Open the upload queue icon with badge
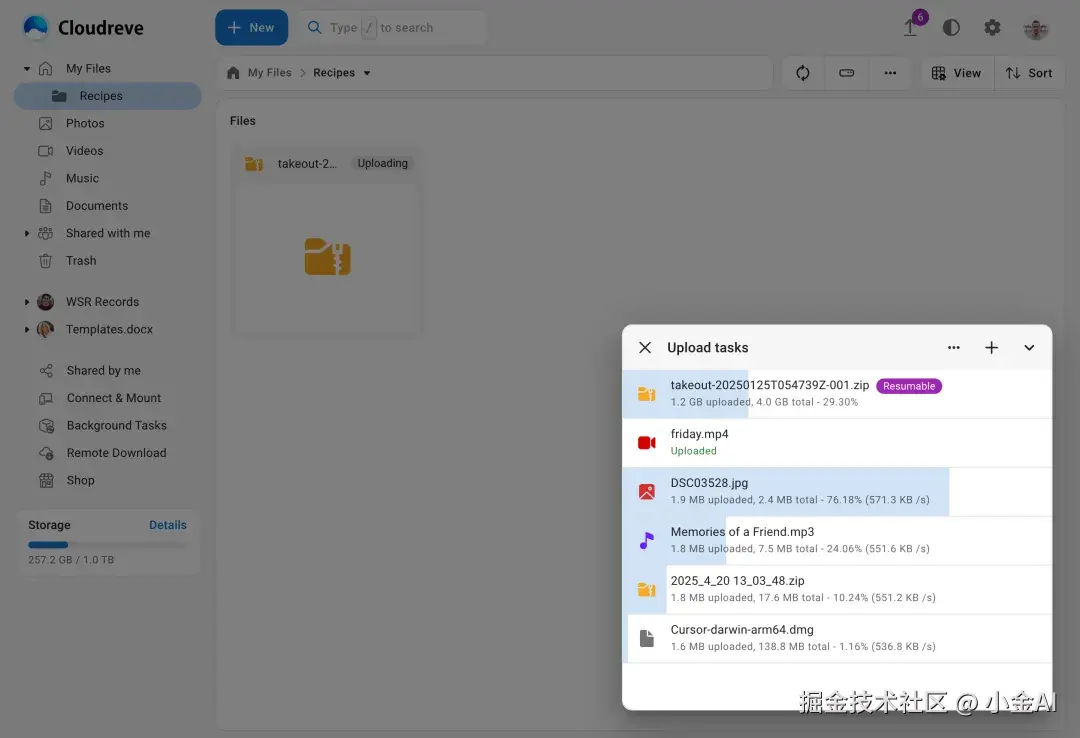 [x=911, y=27]
